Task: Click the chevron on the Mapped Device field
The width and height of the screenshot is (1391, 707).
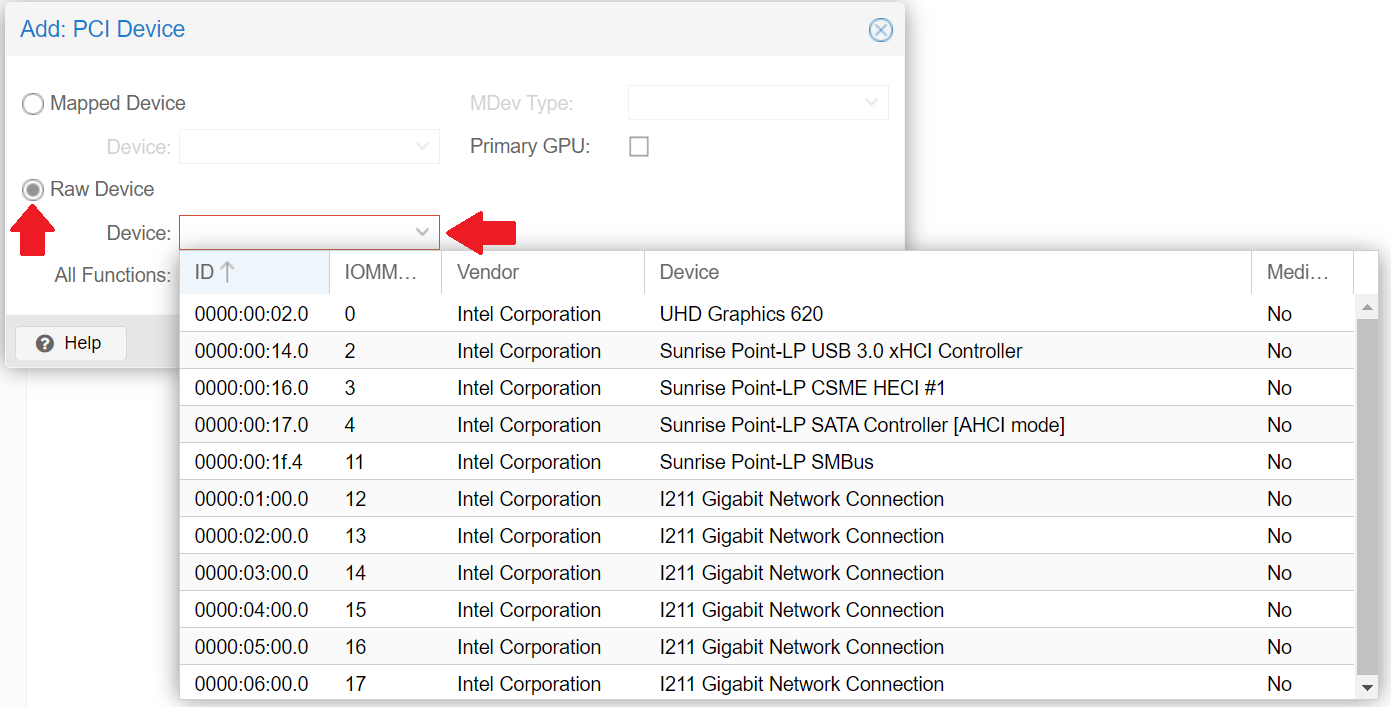Action: (x=422, y=146)
